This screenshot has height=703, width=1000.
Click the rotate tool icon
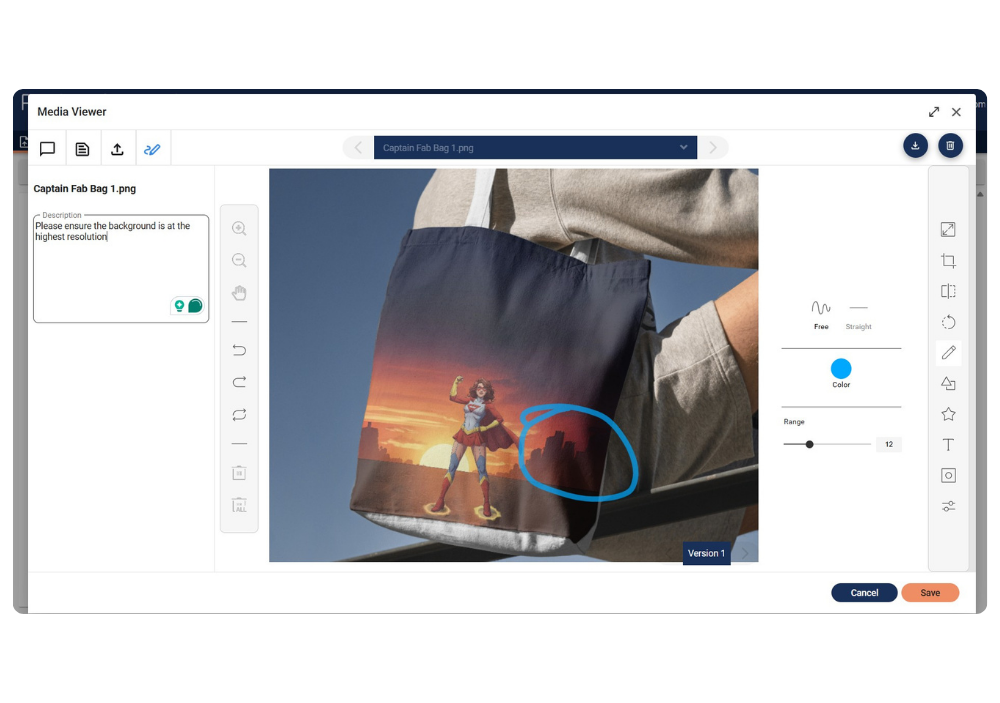point(948,322)
